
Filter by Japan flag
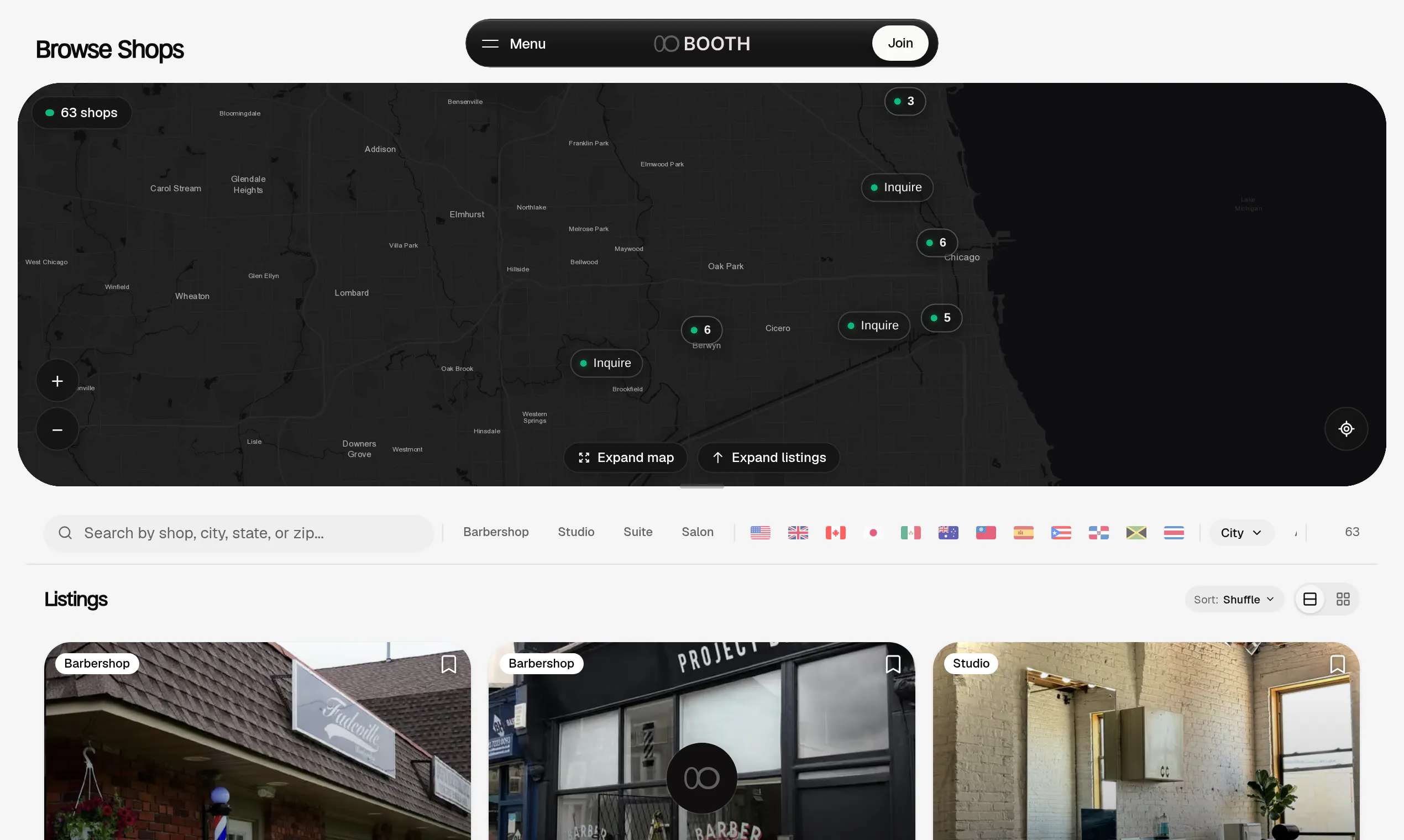point(873,533)
